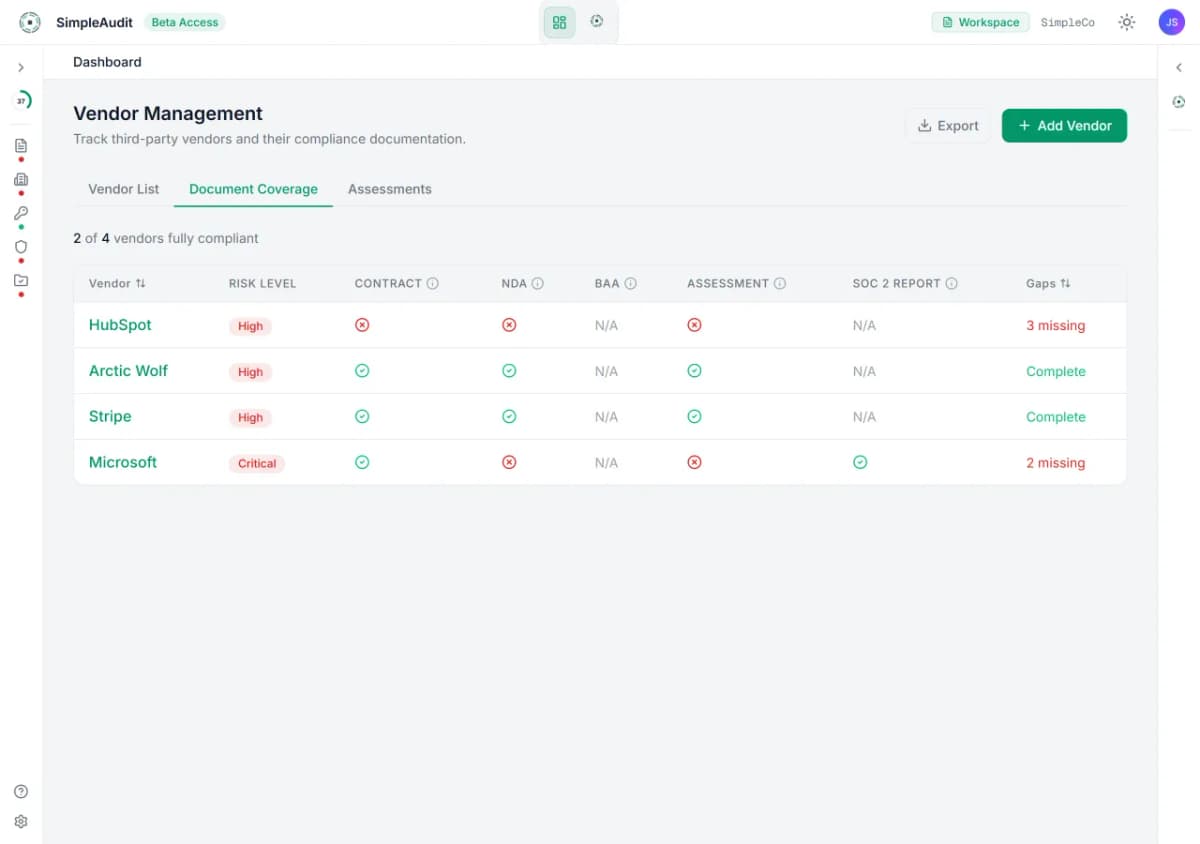Export the vendor data
Screen dimensions: 1200x844
(x=947, y=125)
